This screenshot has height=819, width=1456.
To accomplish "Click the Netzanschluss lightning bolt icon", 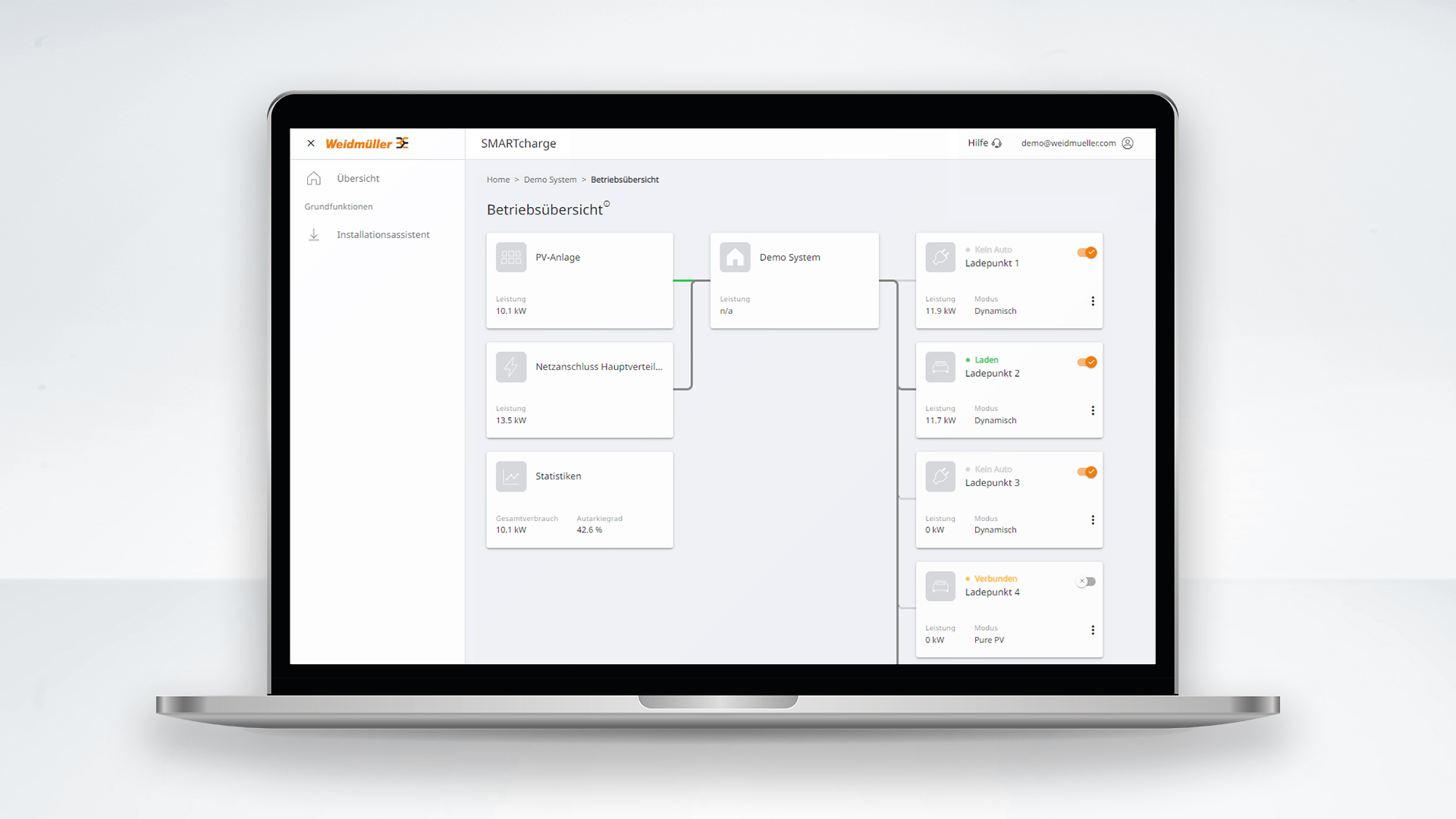I will [510, 367].
